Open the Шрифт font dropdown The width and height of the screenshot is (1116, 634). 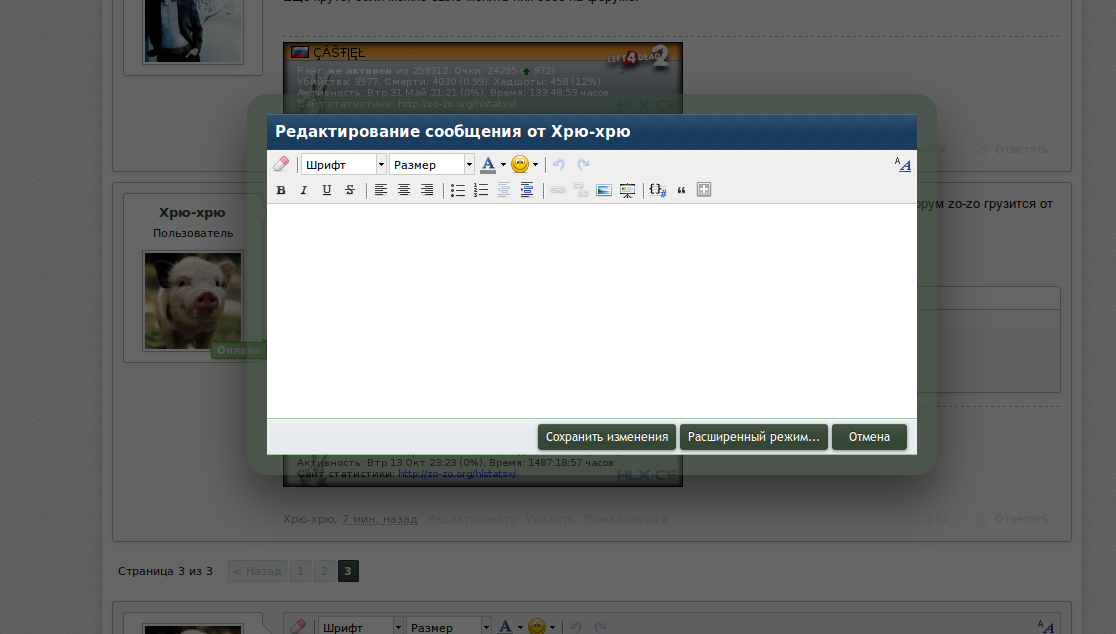tap(344, 165)
